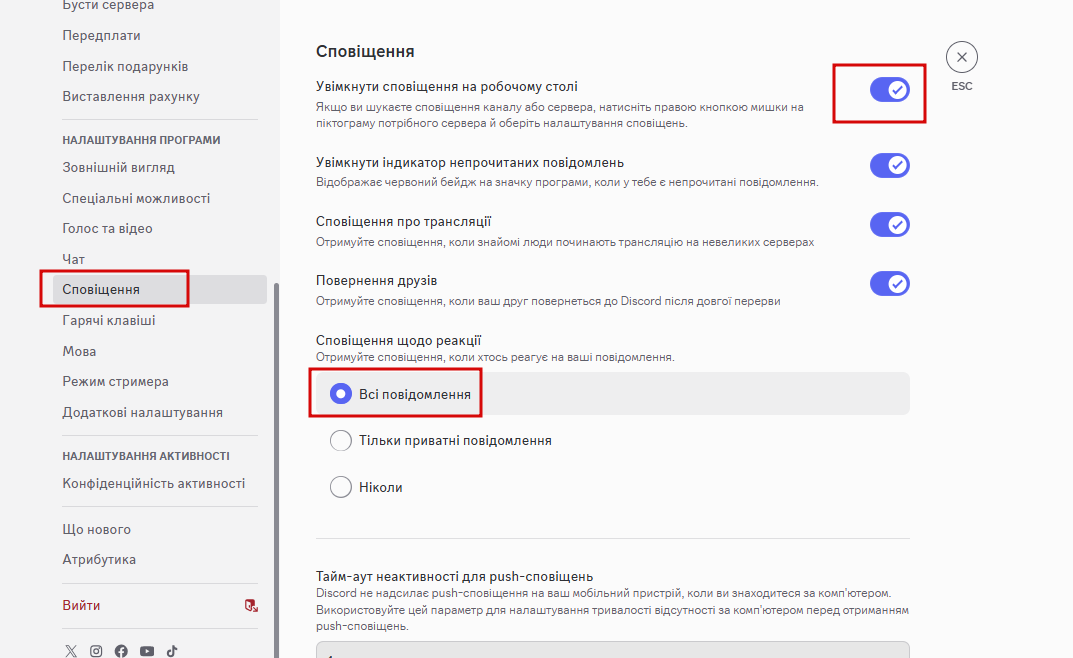
Task: Turn off stream notifications toggle
Action: pyautogui.click(x=889, y=225)
